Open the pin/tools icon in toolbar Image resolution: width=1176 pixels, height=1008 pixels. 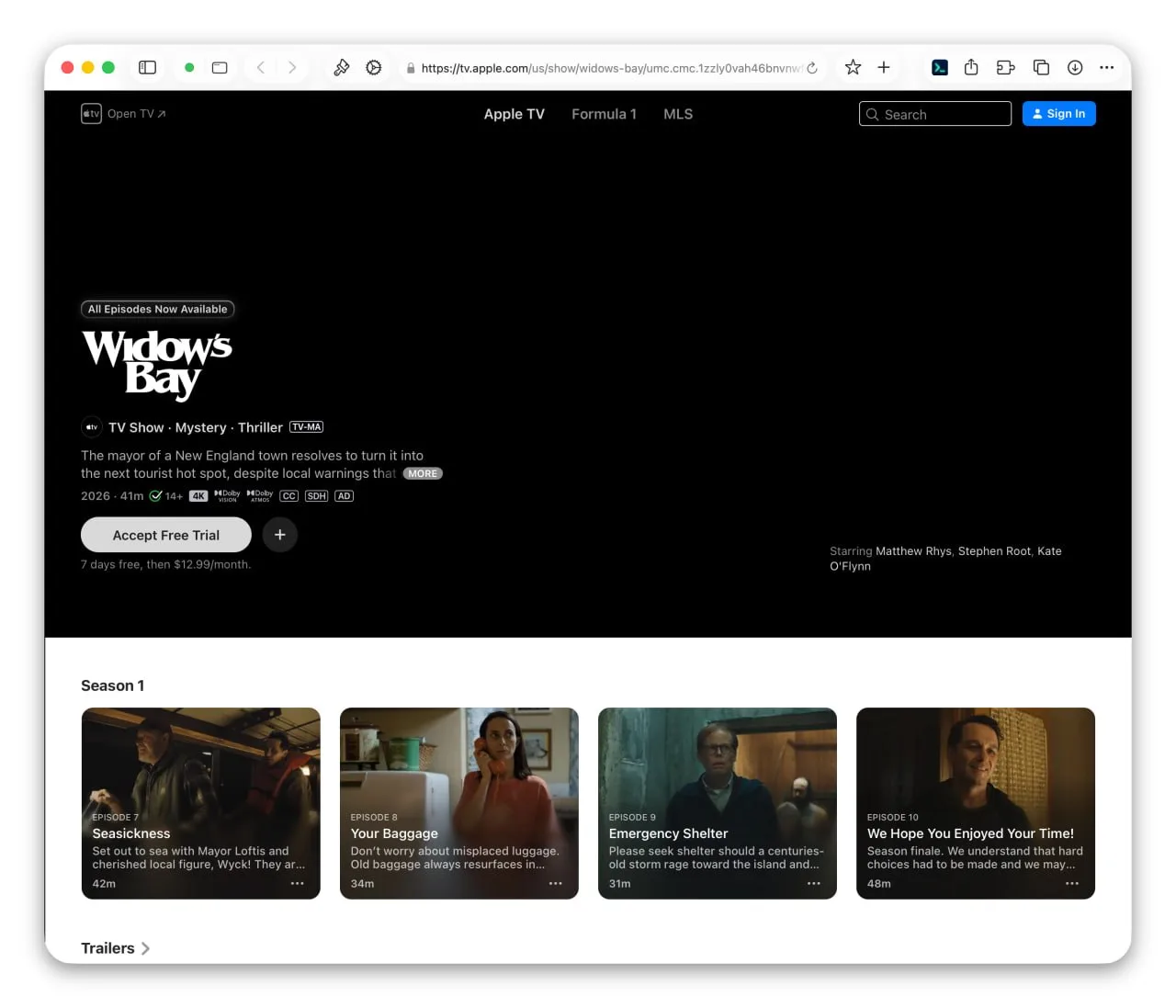click(341, 67)
